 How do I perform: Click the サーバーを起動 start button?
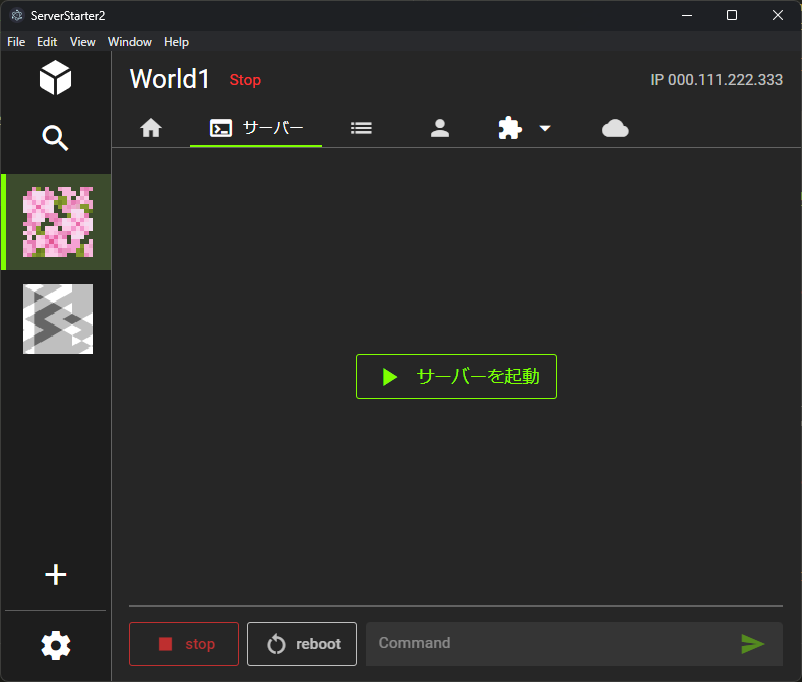(x=456, y=377)
